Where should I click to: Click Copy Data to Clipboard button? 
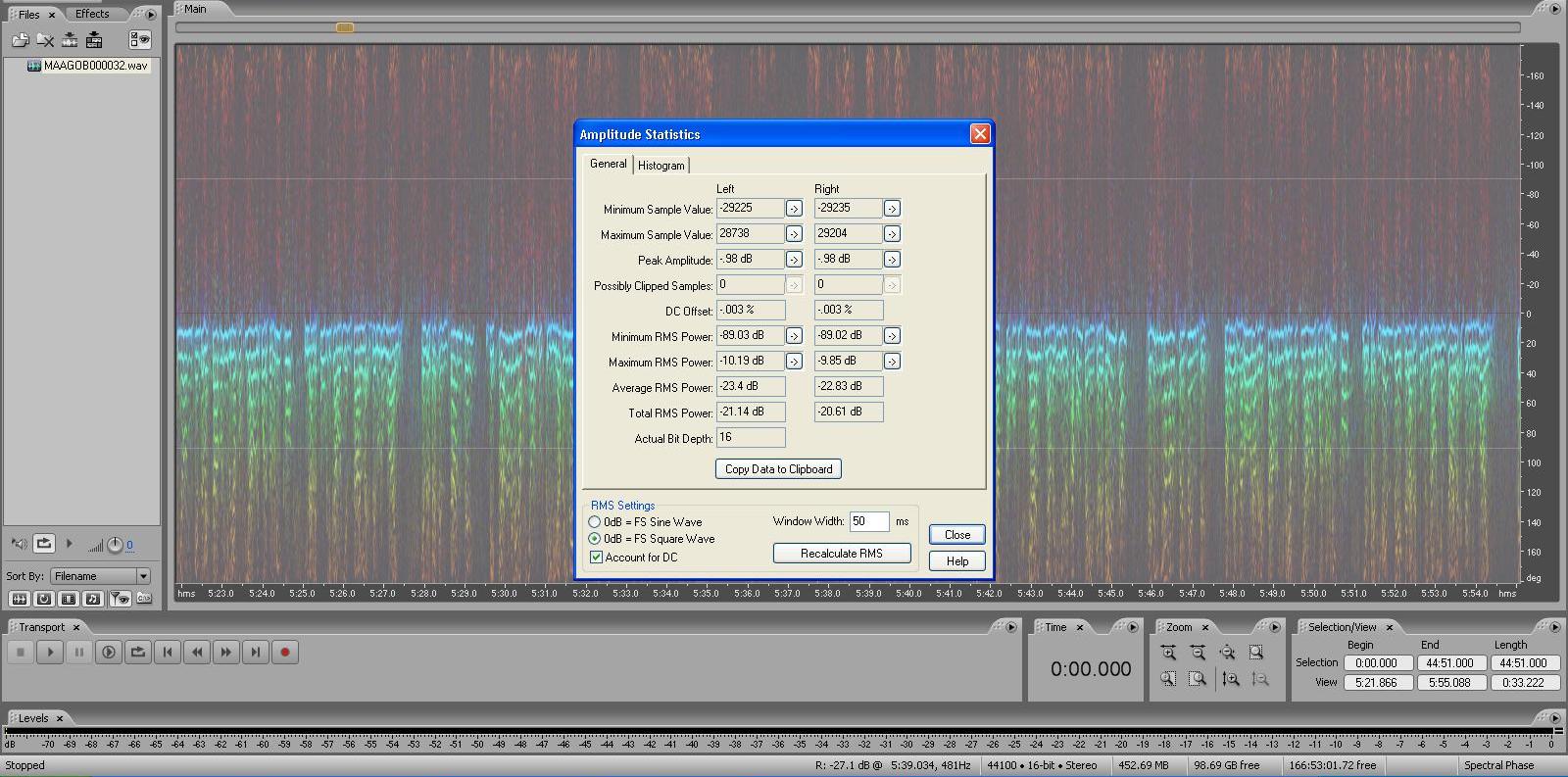tap(778, 469)
